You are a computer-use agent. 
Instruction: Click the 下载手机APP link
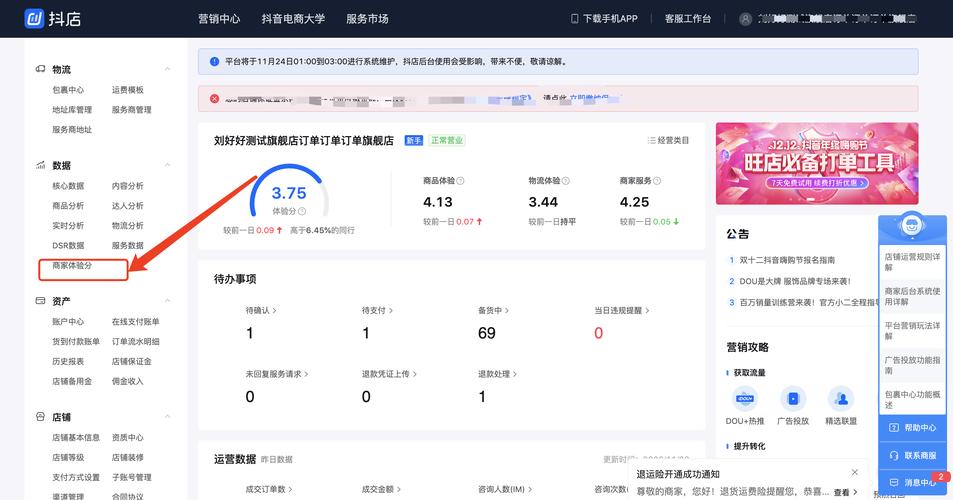603,19
